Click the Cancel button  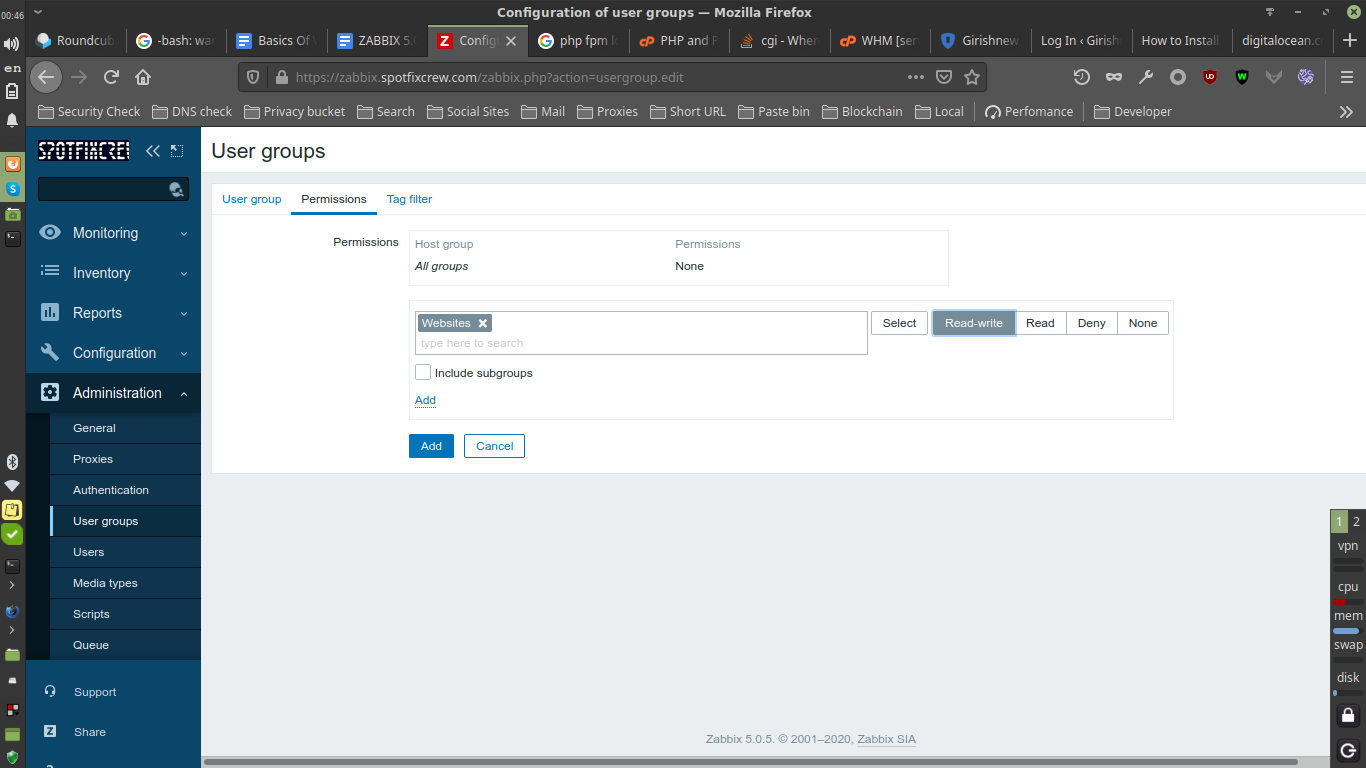click(494, 446)
